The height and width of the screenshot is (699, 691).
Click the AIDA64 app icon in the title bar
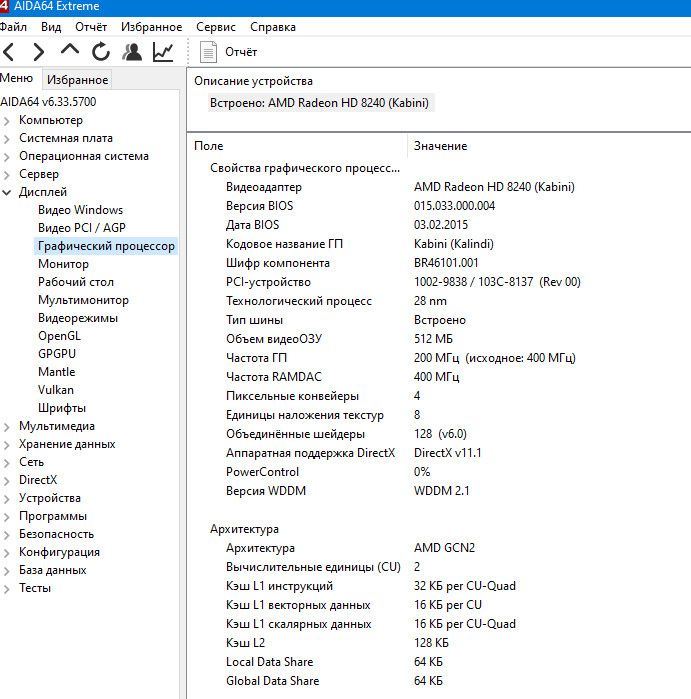click(4, 6)
